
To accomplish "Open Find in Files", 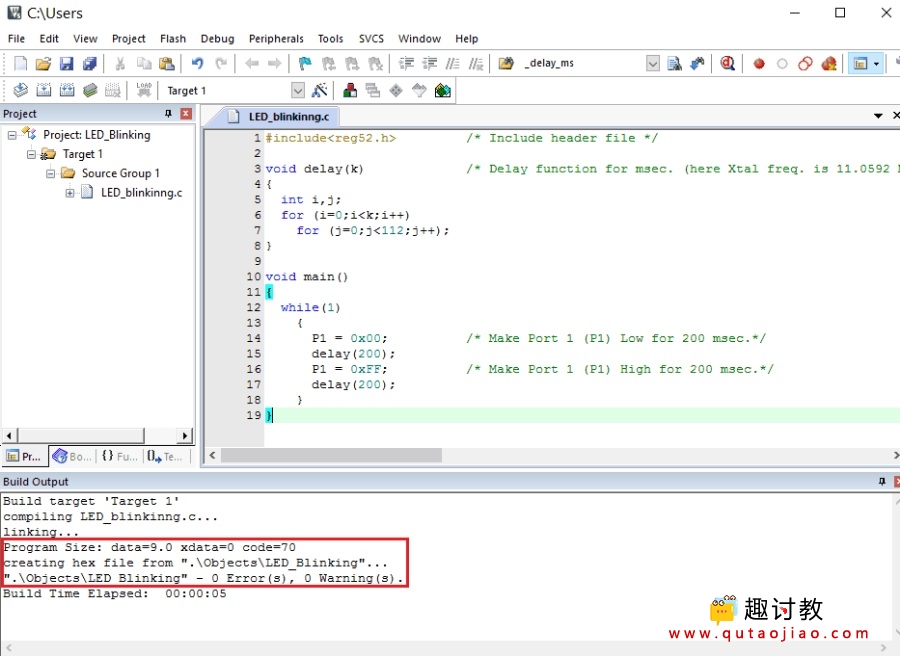I will [x=506, y=63].
